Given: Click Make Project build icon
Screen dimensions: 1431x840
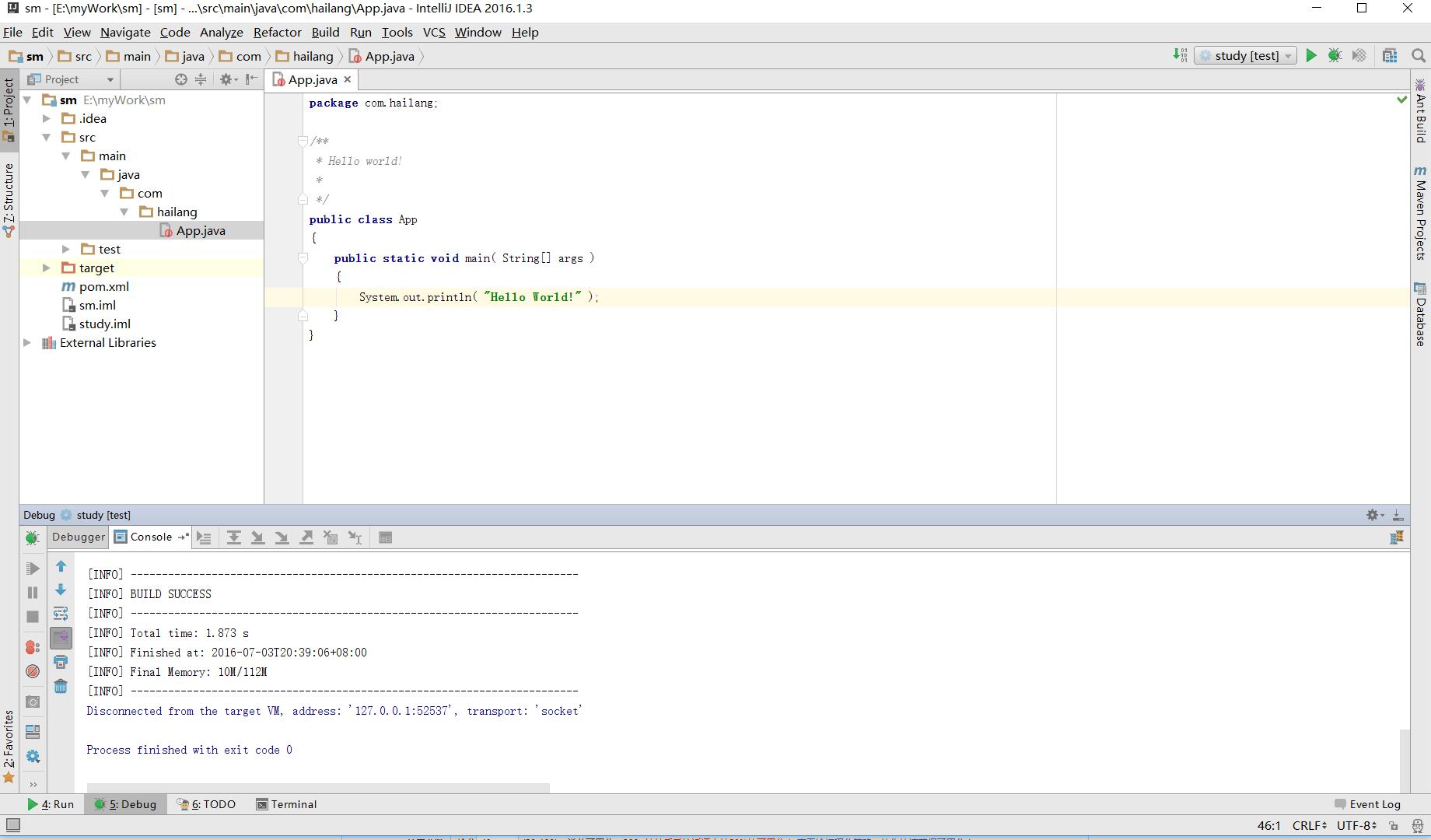Looking at the screenshot, I should (1180, 55).
